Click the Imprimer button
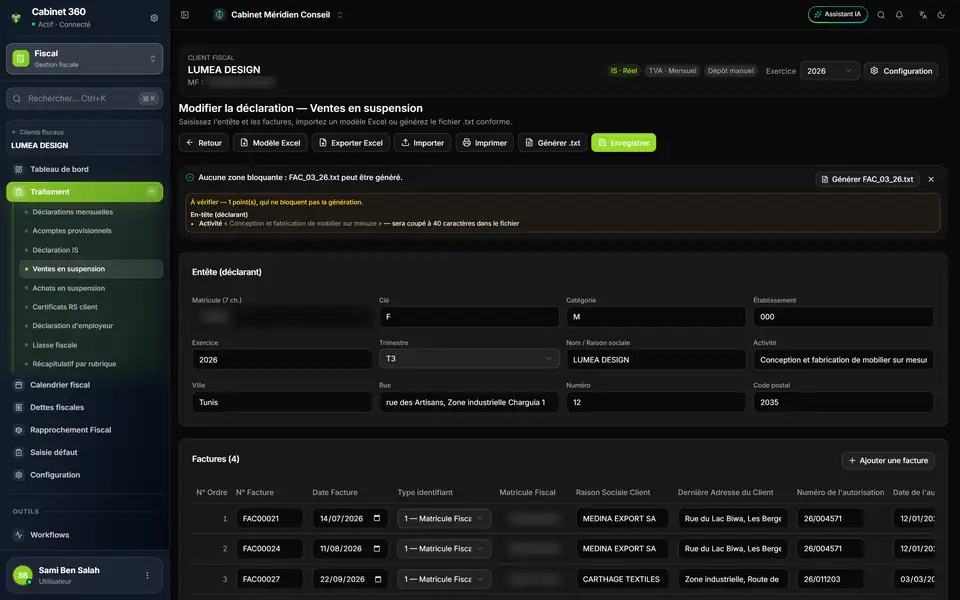This screenshot has width=960, height=600. [x=485, y=143]
